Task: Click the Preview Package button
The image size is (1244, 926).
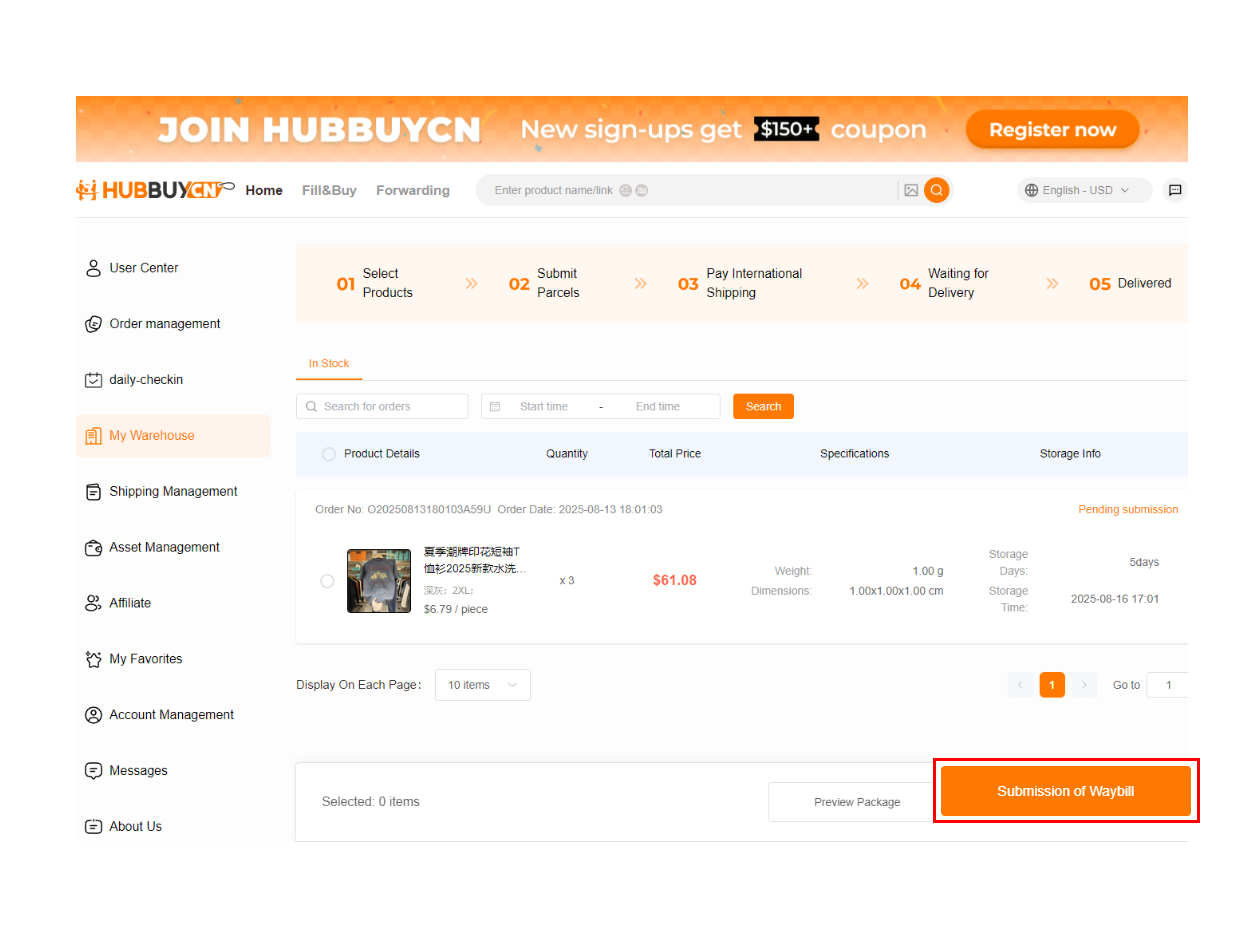Action: pyautogui.click(x=856, y=802)
